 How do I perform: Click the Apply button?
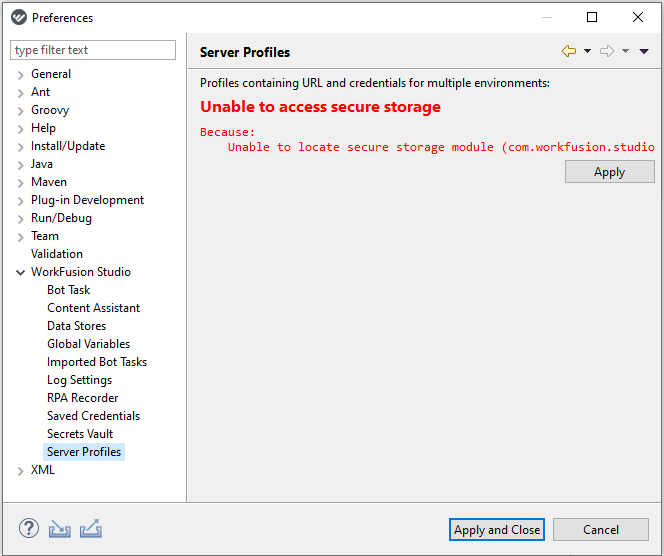[609, 172]
